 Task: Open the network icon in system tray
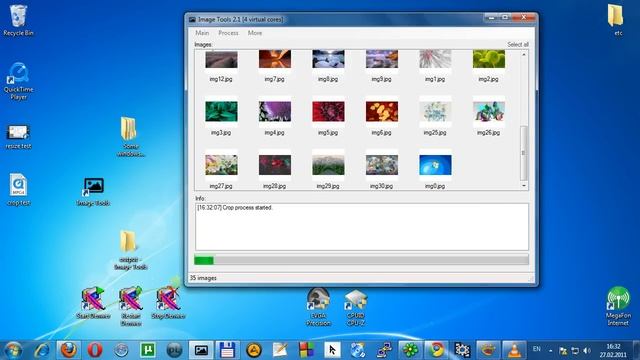click(x=575, y=351)
